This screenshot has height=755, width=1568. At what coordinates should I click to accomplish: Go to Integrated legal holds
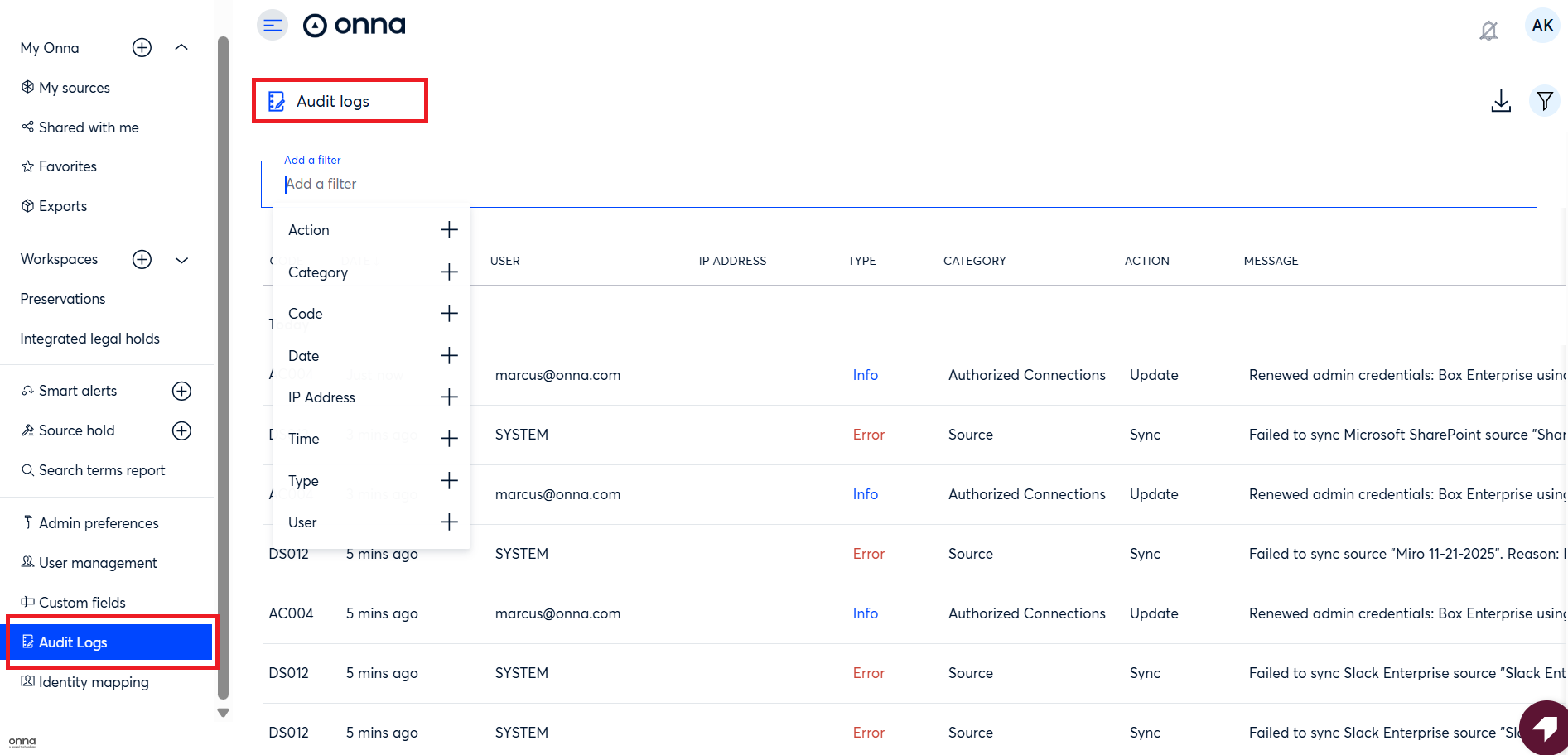89,339
